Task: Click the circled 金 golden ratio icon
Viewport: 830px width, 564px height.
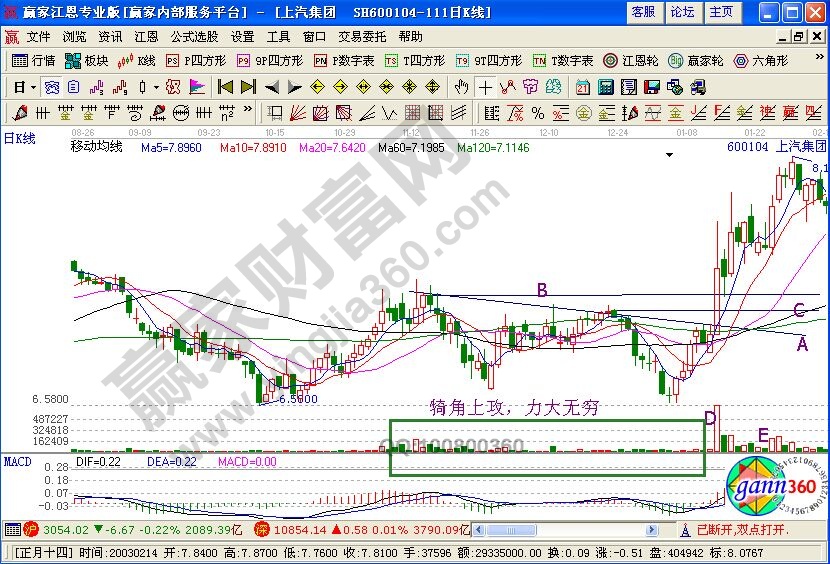Action: coord(583,113)
